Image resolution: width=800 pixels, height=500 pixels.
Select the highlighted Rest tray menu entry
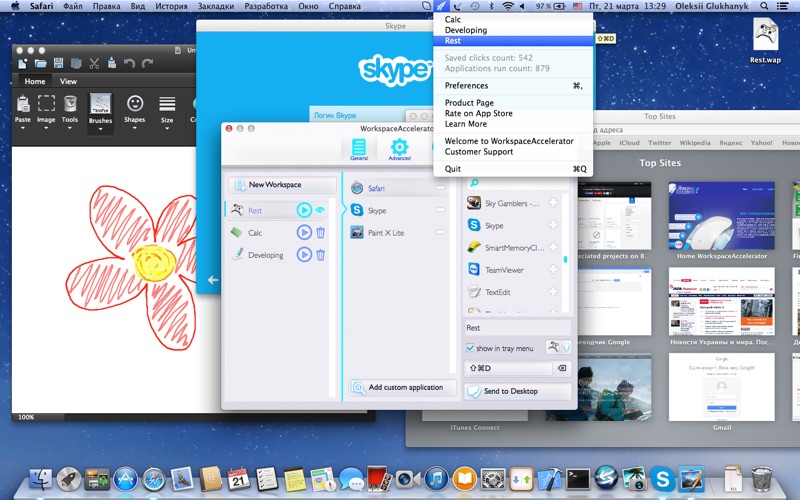(x=513, y=41)
